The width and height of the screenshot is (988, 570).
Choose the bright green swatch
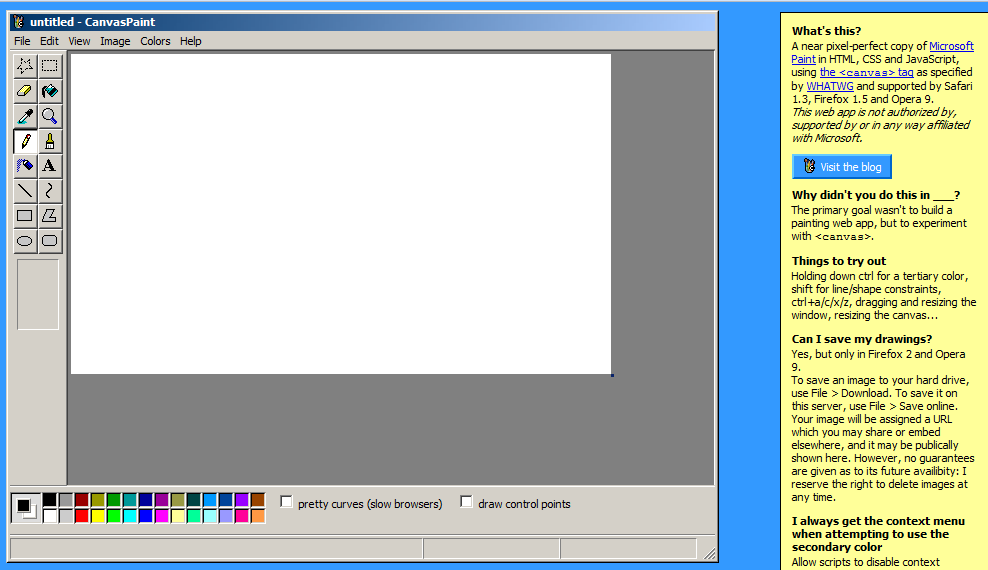tap(113, 516)
